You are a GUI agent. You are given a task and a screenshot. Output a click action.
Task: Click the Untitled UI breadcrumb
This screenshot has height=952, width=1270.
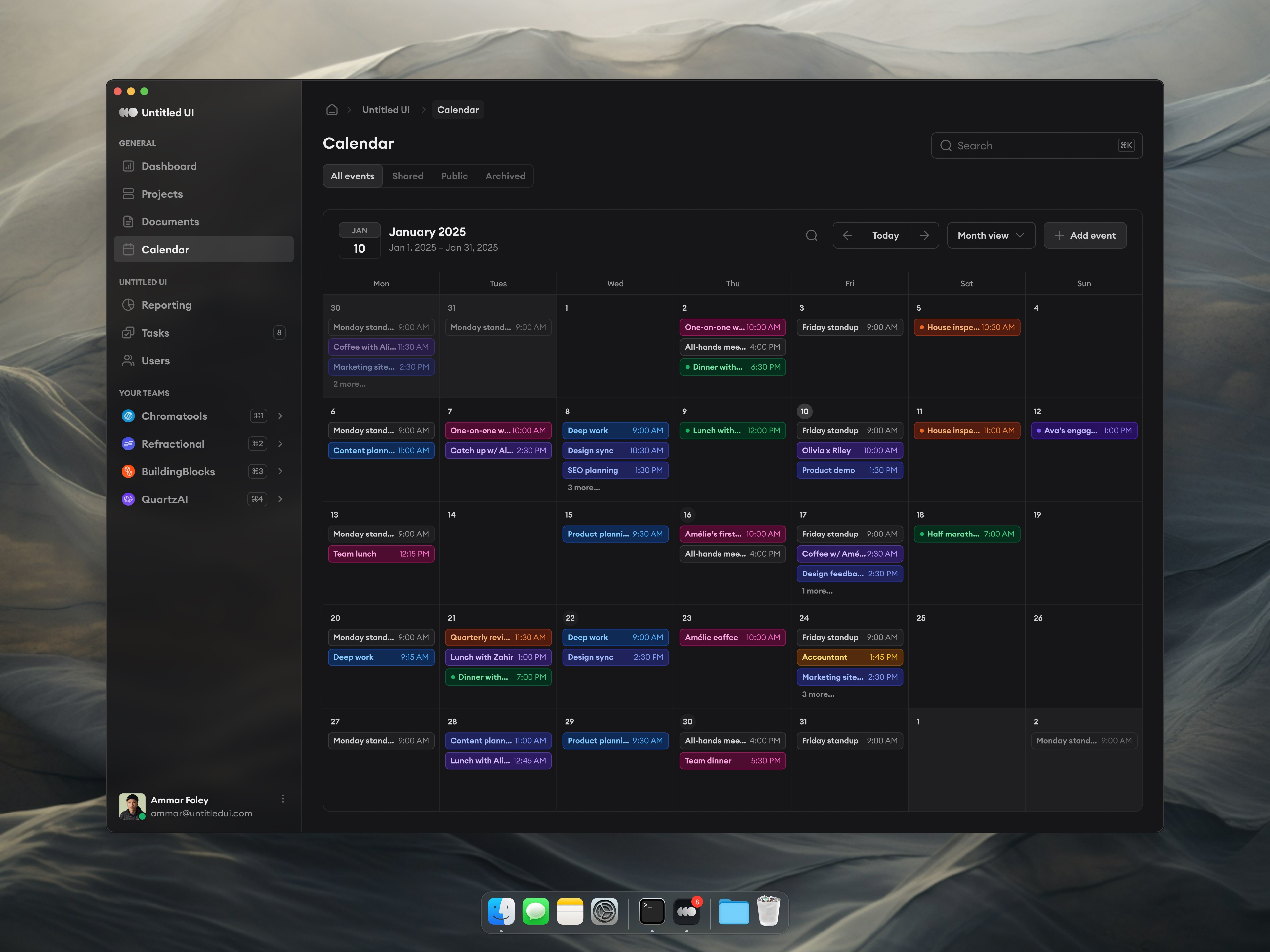(x=386, y=110)
